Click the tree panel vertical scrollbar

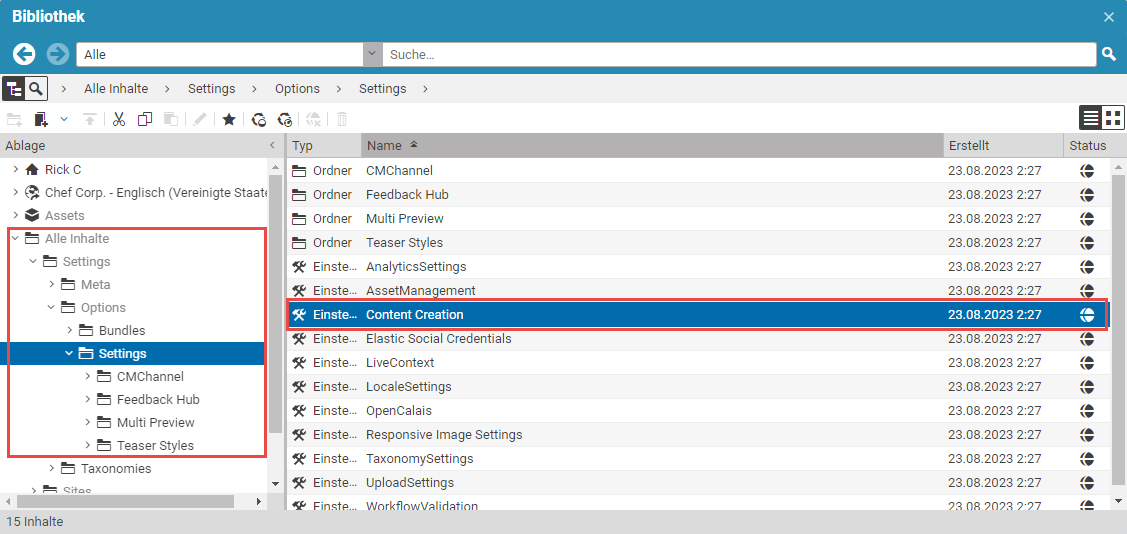[x=275, y=302]
